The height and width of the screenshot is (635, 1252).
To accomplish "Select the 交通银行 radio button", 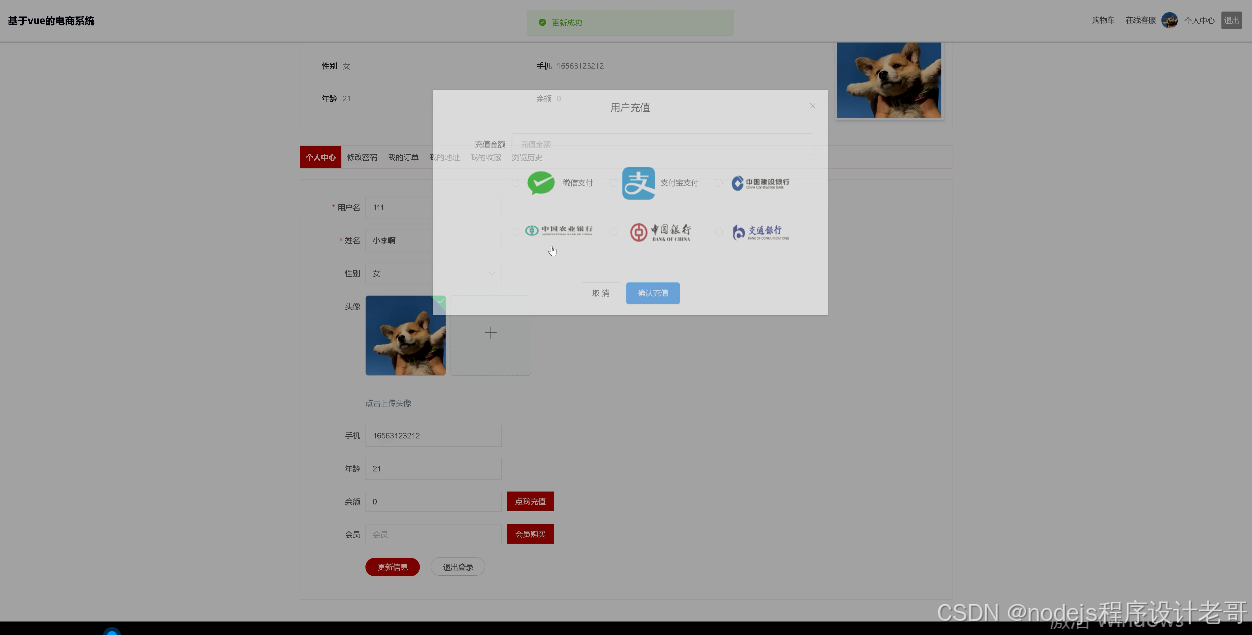I will pyautogui.click(x=719, y=232).
